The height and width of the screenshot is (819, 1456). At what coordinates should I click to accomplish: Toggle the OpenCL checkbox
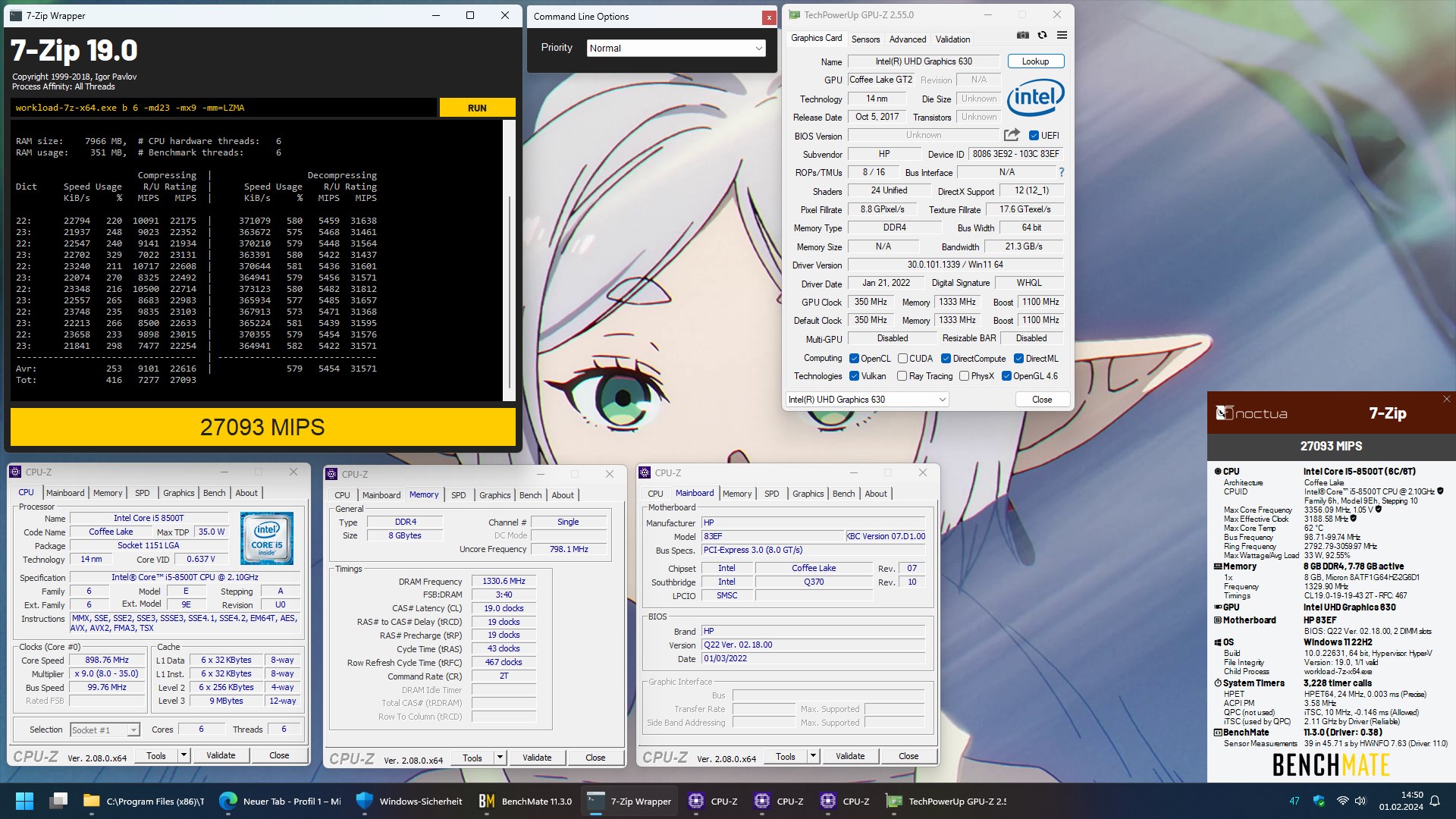point(854,359)
